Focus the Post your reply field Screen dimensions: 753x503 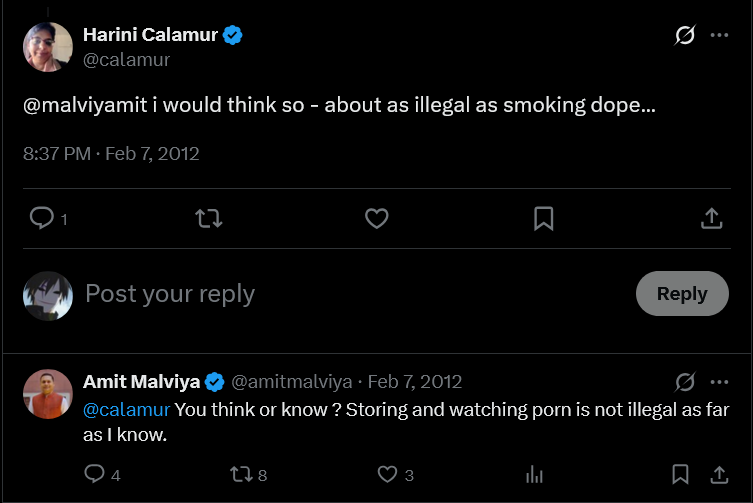pos(355,294)
